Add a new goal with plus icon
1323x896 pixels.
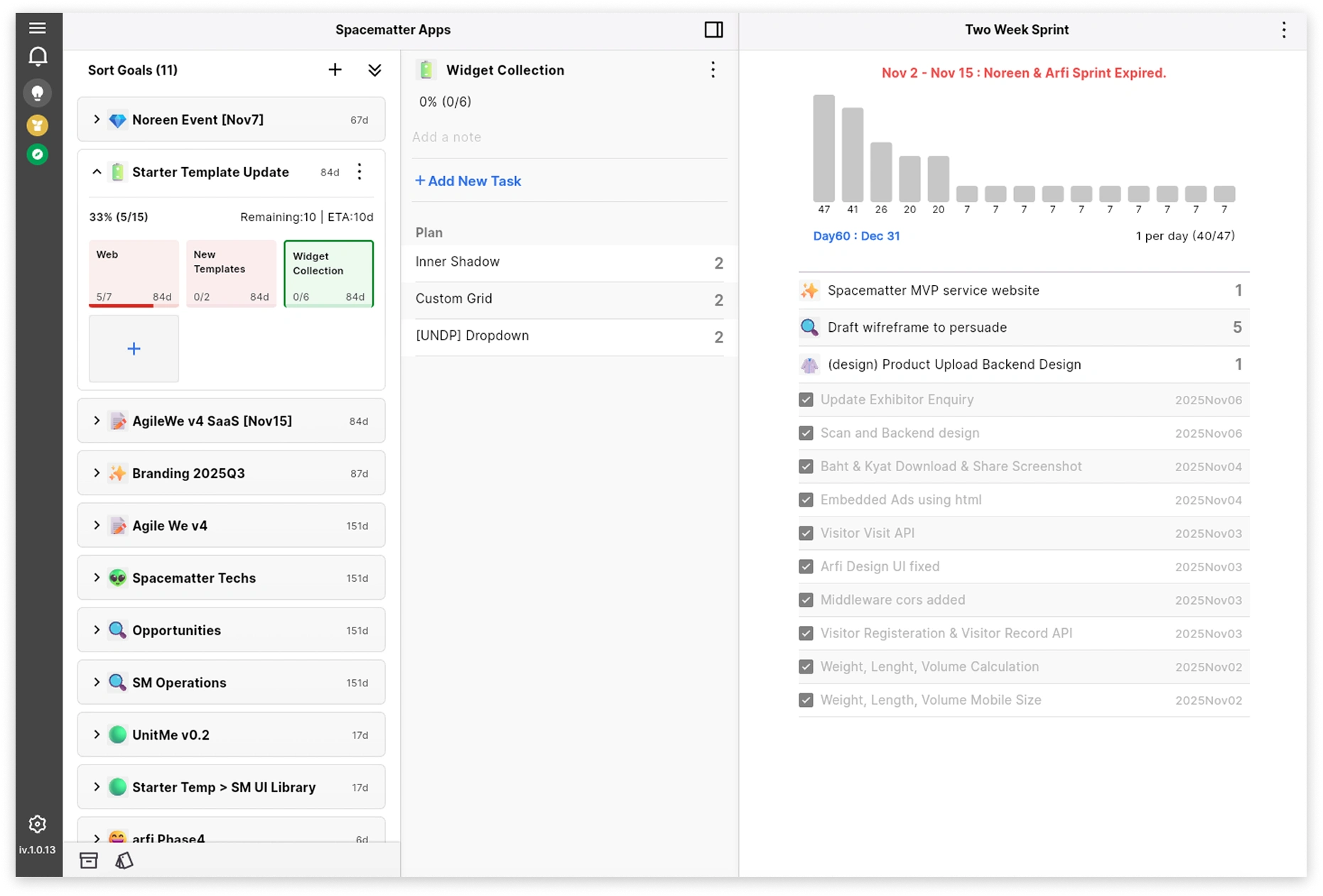tap(335, 70)
